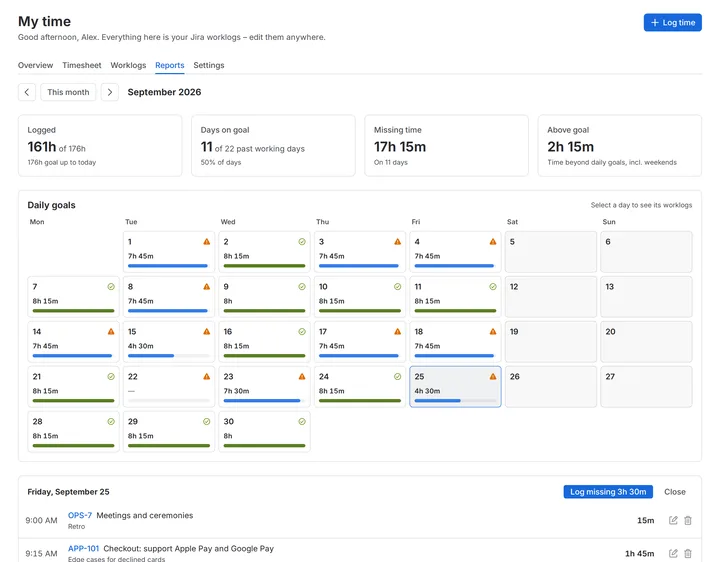Image resolution: width=720 pixels, height=562 pixels.
Task: Click the check icon on September 24
Action: 397,377
